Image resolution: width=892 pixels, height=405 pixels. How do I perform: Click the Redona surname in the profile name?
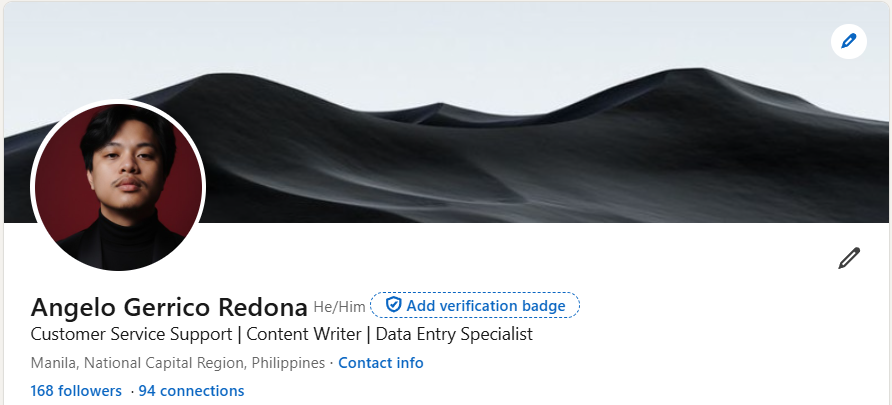263,308
